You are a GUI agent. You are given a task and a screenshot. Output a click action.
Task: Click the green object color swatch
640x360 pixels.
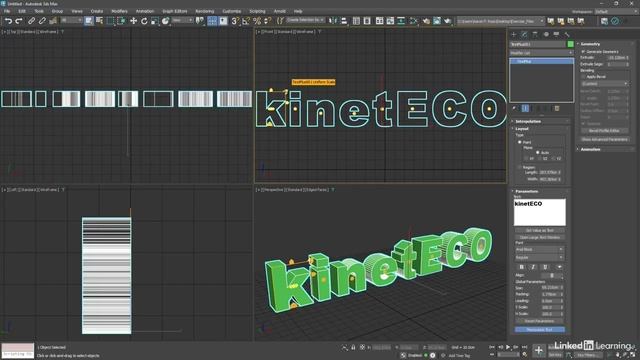(570, 44)
